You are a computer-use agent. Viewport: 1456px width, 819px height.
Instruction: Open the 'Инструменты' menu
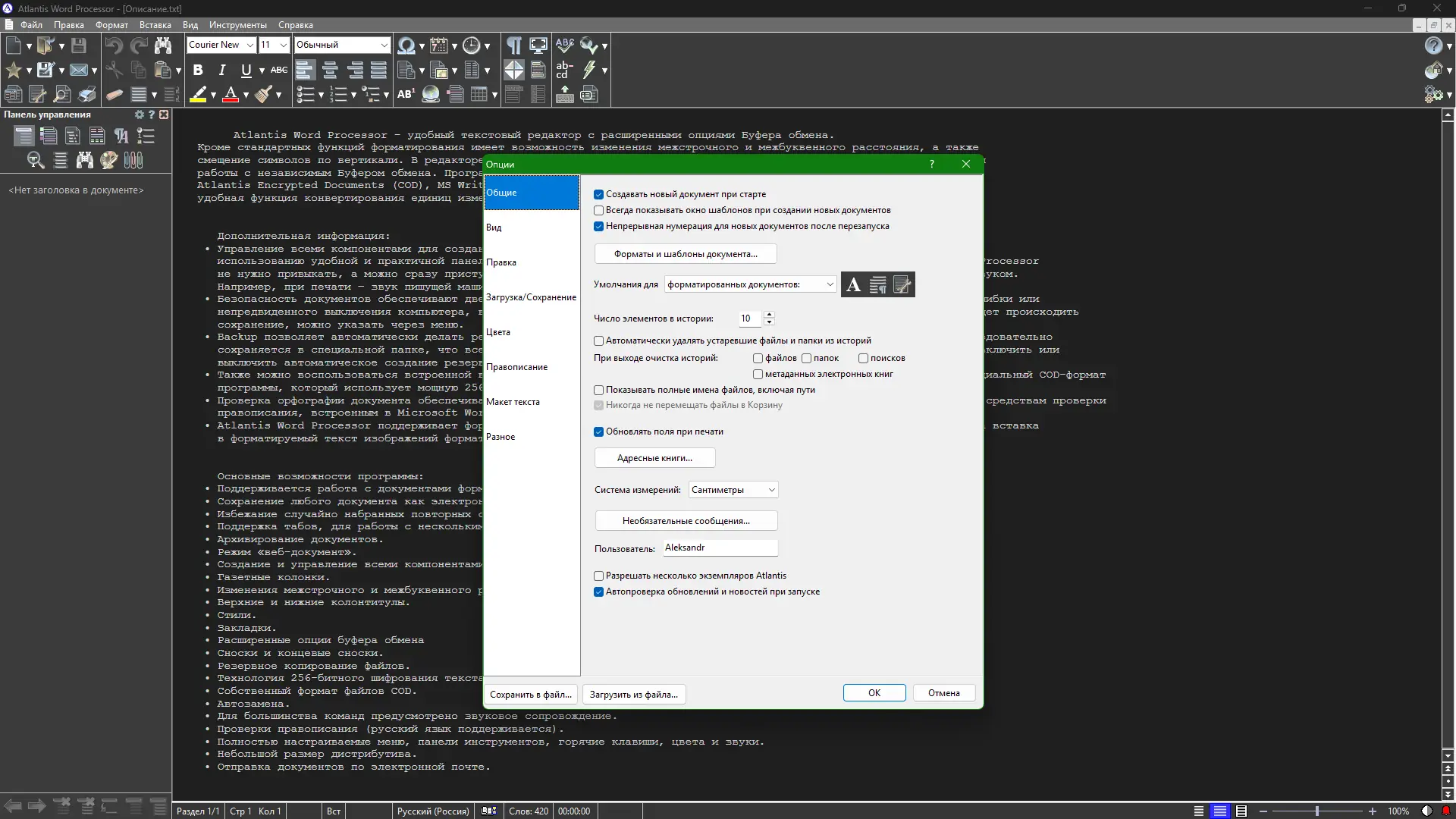click(x=237, y=25)
